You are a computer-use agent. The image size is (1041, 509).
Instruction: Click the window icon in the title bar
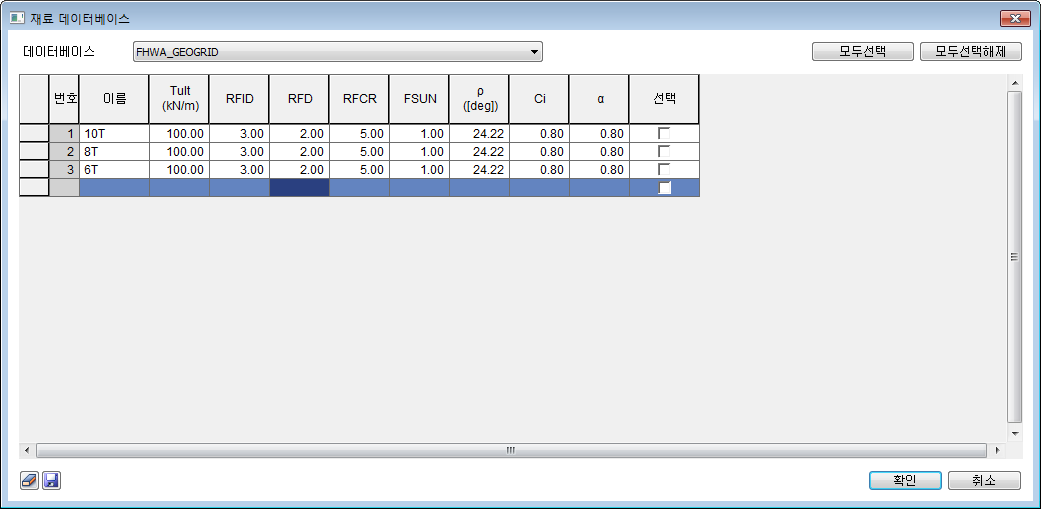tap(16, 18)
